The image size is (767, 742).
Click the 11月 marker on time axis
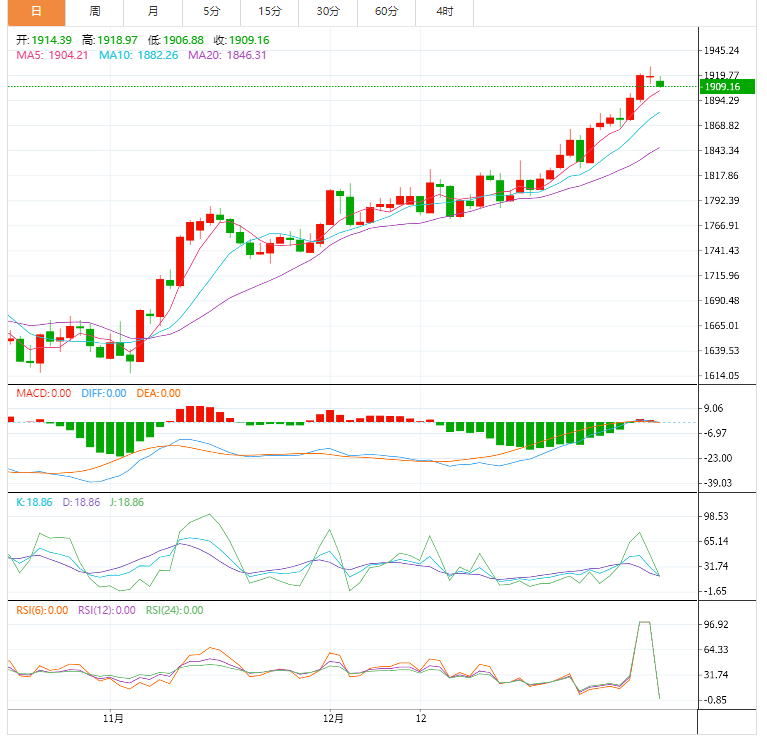(x=113, y=718)
